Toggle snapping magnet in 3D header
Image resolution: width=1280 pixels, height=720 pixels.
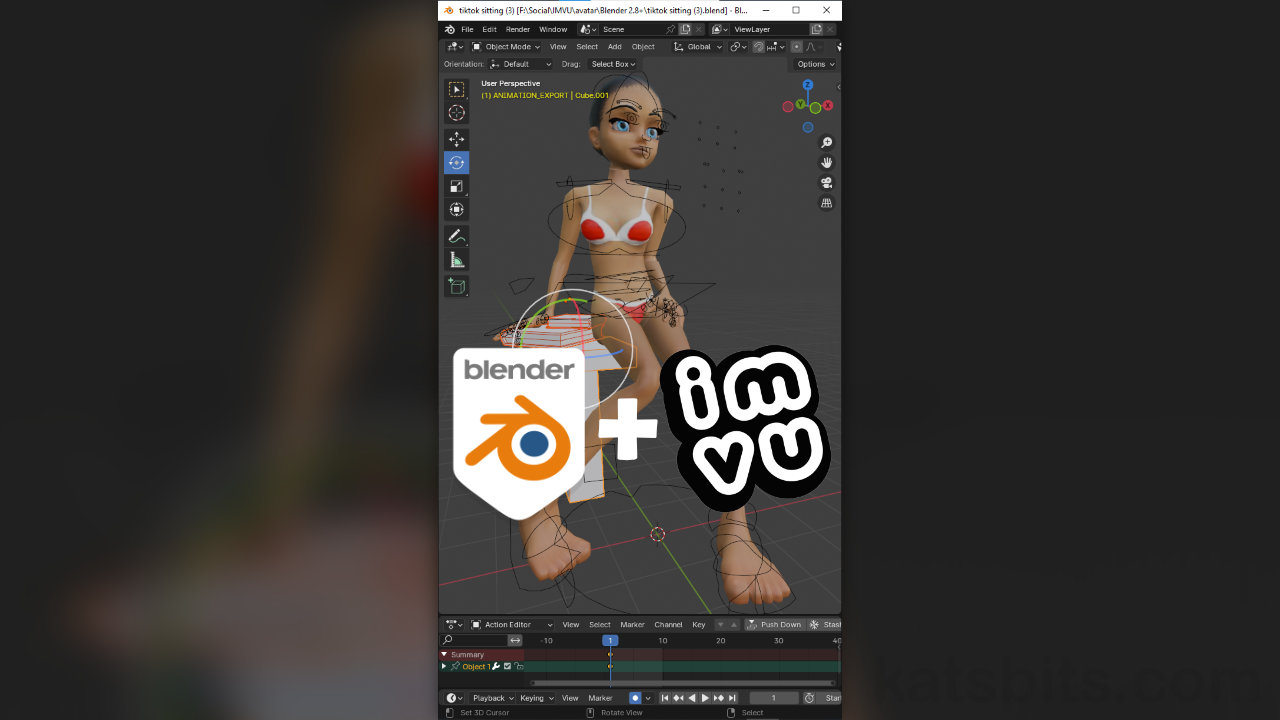759,47
